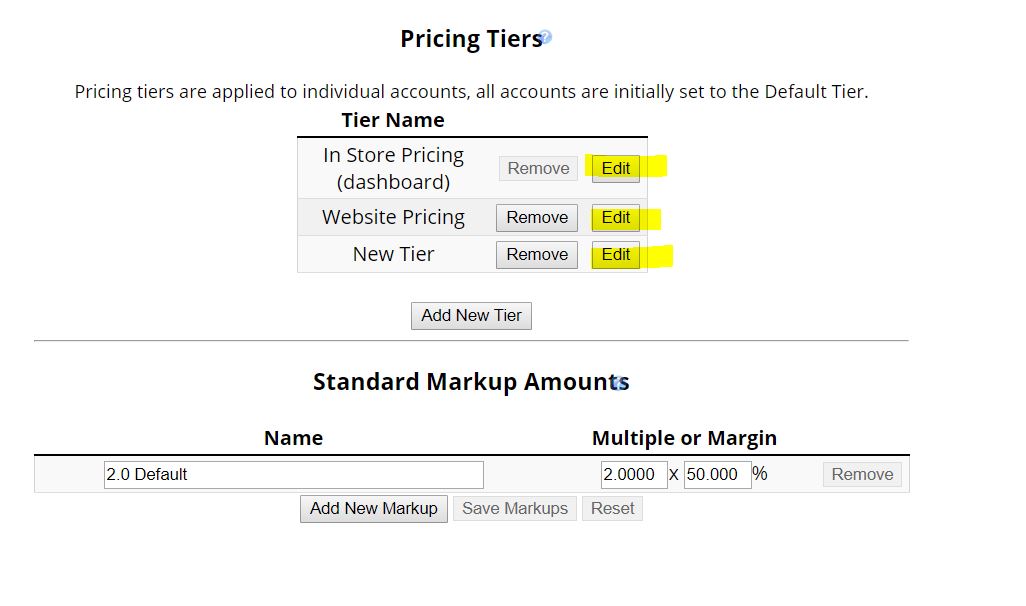This screenshot has width=1026, height=606.
Task: Click the Name column header
Action: pyautogui.click(x=293, y=438)
